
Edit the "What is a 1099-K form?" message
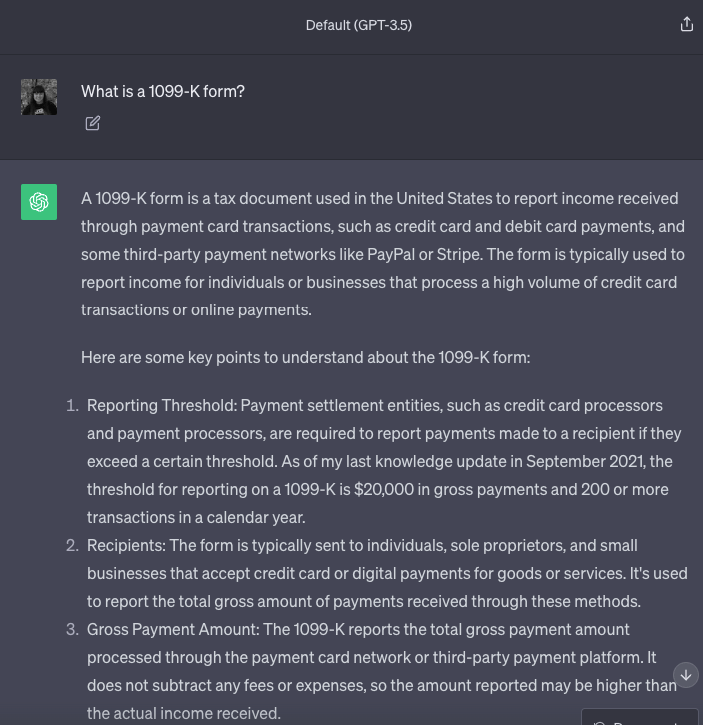click(x=93, y=123)
